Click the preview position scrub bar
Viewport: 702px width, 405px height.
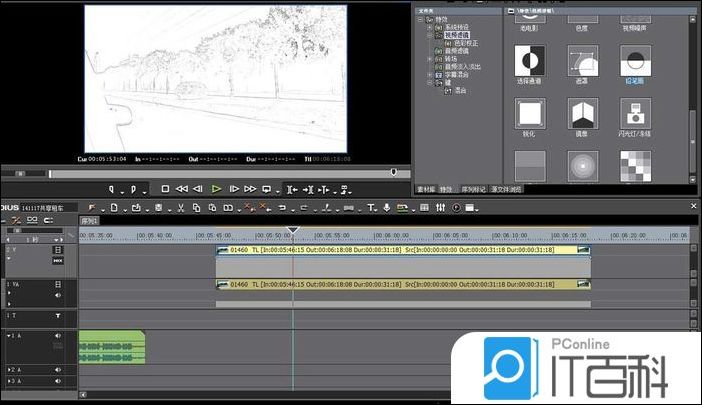tap(200, 172)
